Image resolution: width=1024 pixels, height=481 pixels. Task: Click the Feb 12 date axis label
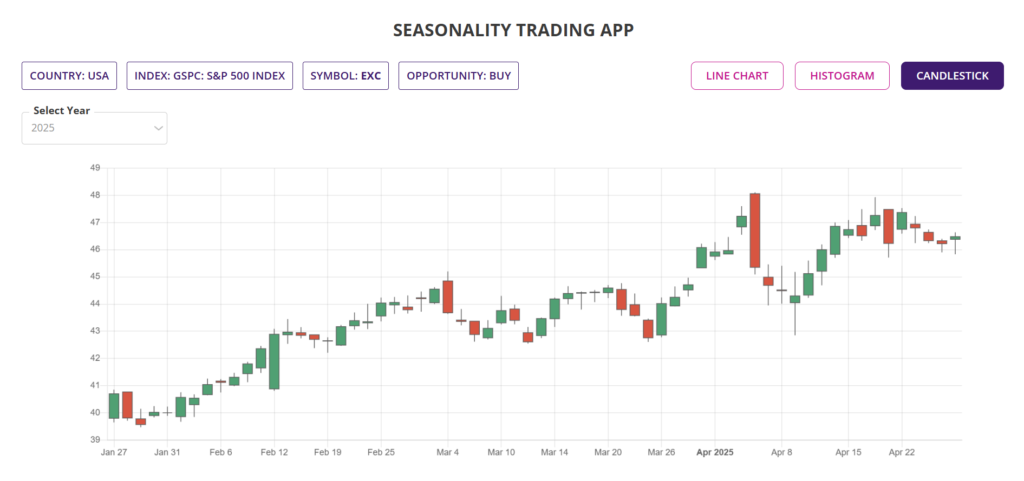pos(274,453)
